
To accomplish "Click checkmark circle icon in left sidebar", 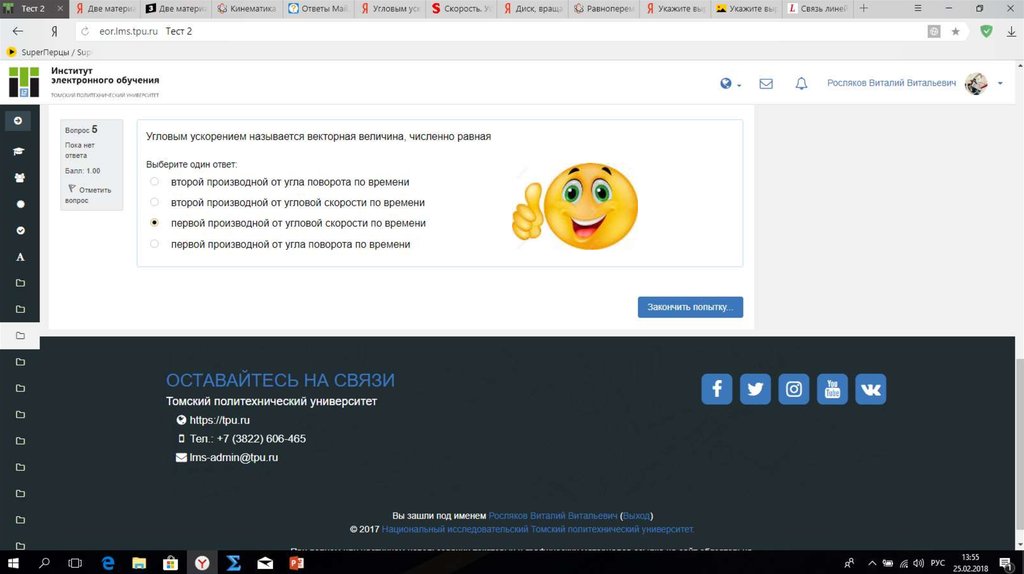I will [20, 231].
